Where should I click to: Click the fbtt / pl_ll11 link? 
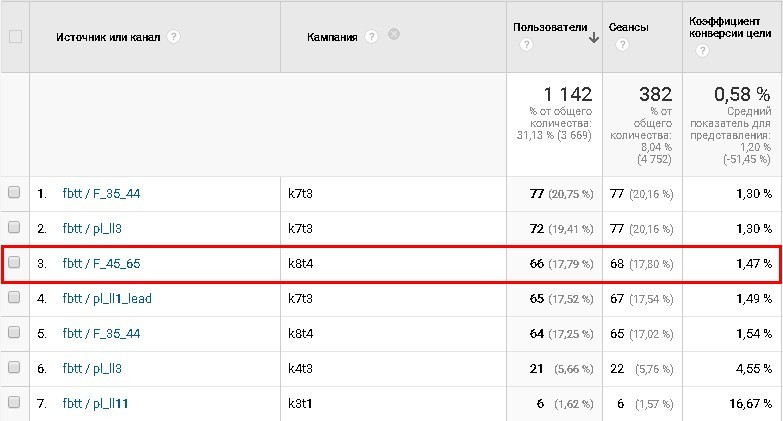point(95,402)
